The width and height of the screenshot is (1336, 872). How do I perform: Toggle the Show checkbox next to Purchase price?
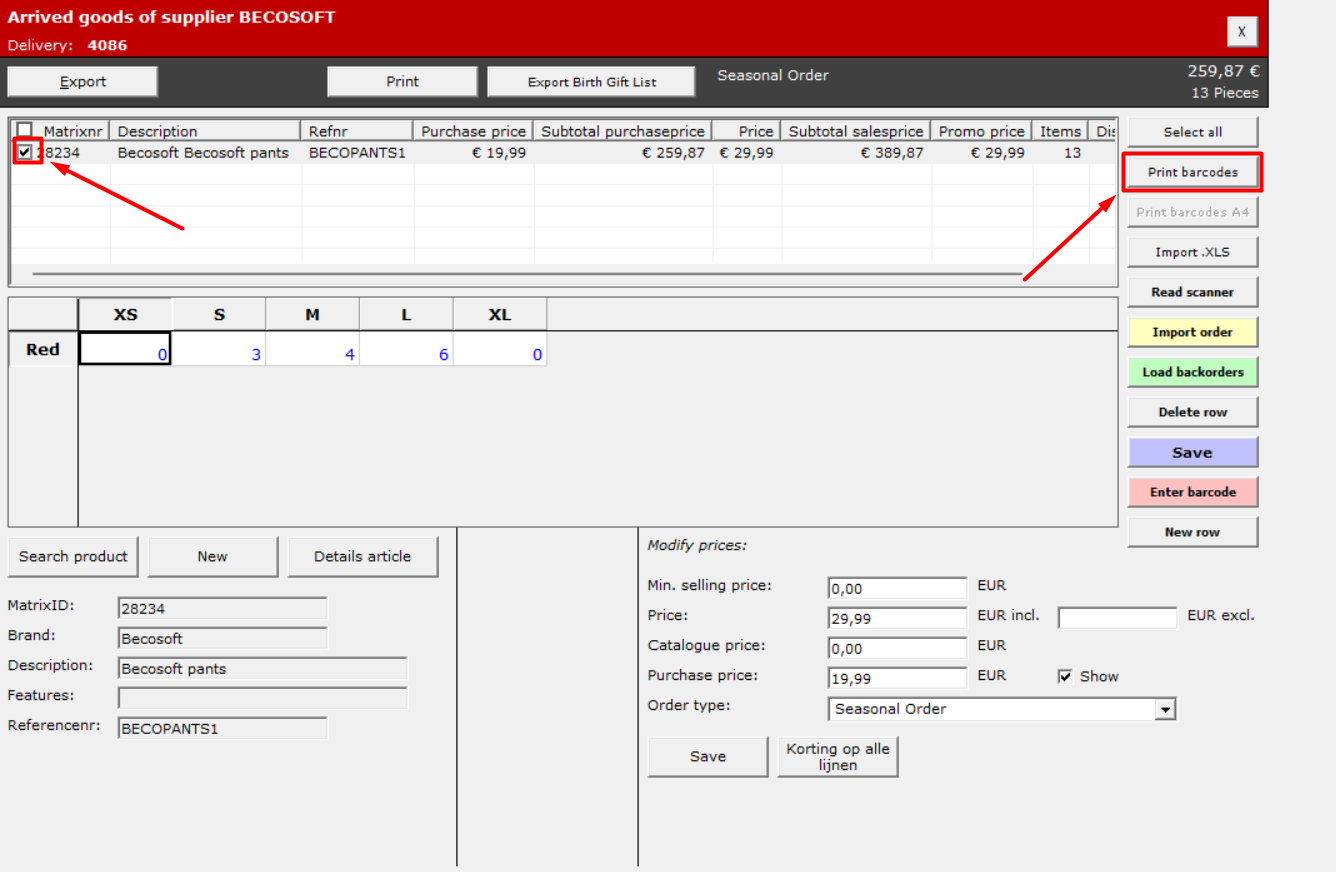tap(1065, 677)
